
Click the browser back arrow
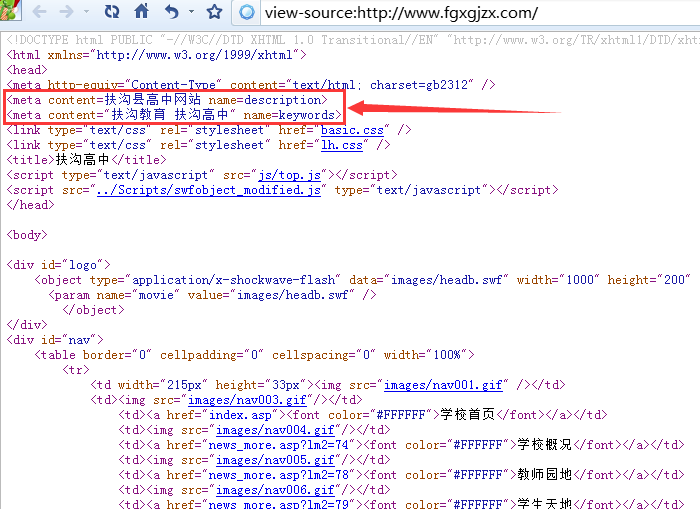point(39,12)
